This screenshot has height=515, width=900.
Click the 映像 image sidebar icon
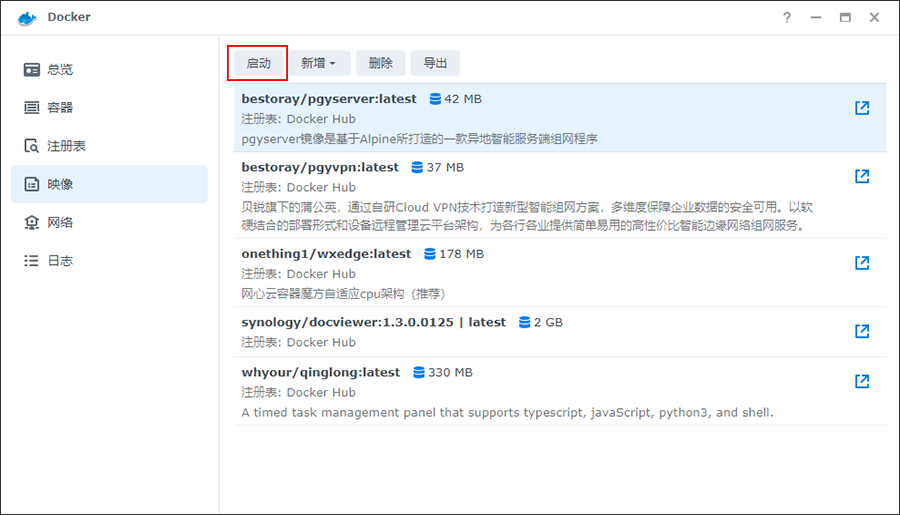[32, 184]
